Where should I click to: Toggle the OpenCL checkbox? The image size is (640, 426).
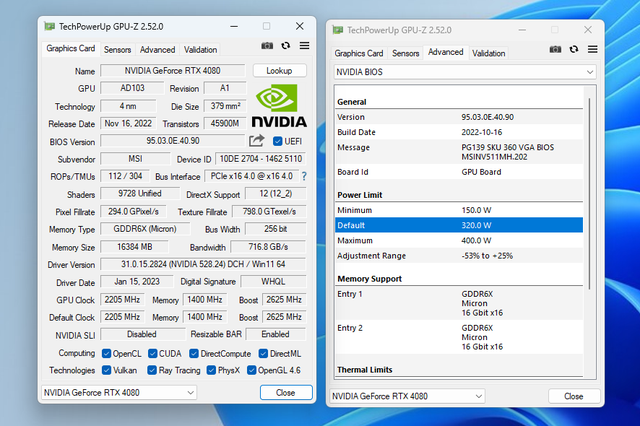click(x=107, y=353)
